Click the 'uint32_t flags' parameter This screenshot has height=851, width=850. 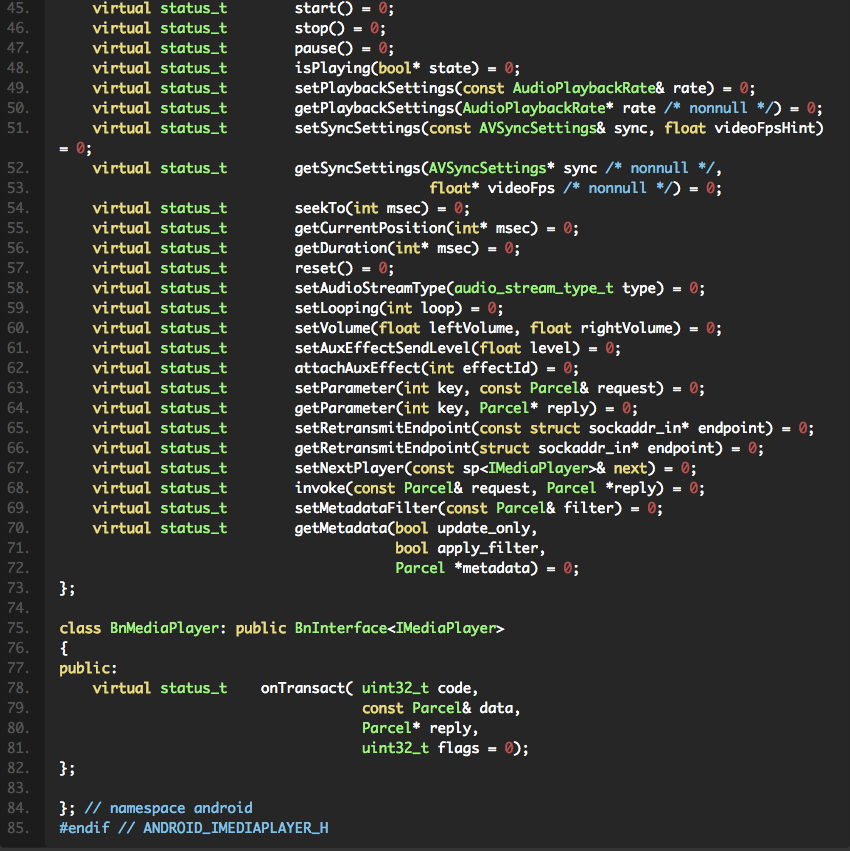point(421,748)
